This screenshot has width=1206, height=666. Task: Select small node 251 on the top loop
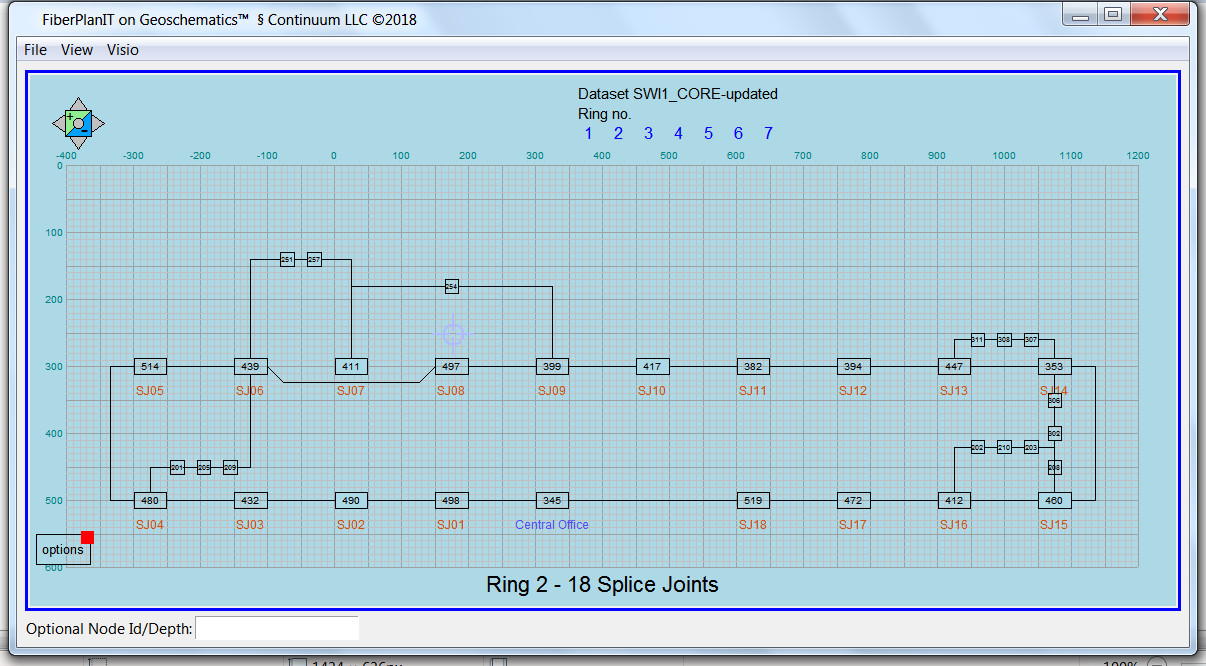click(x=287, y=260)
